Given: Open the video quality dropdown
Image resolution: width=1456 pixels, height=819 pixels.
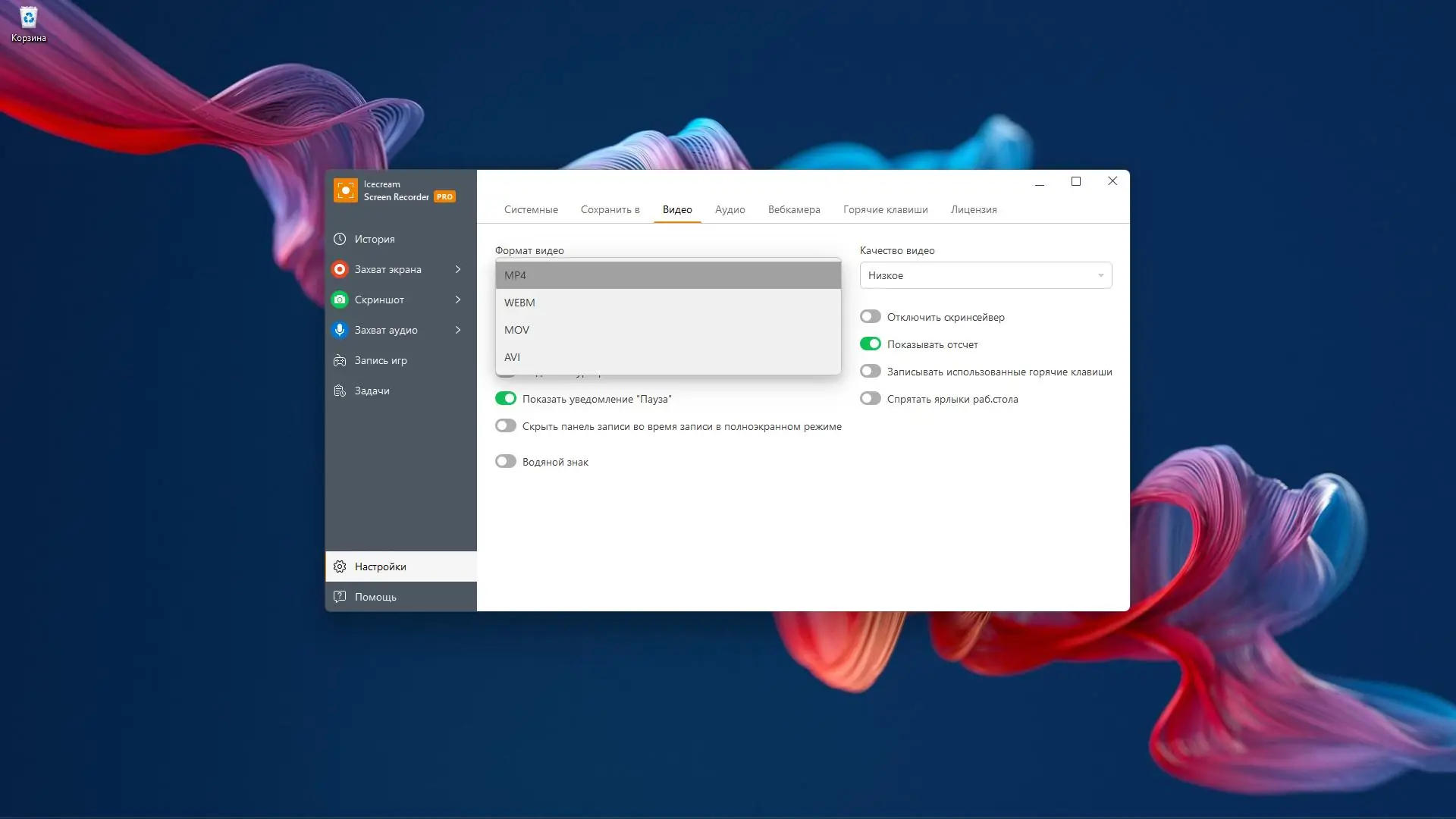Looking at the screenshot, I should 985,275.
